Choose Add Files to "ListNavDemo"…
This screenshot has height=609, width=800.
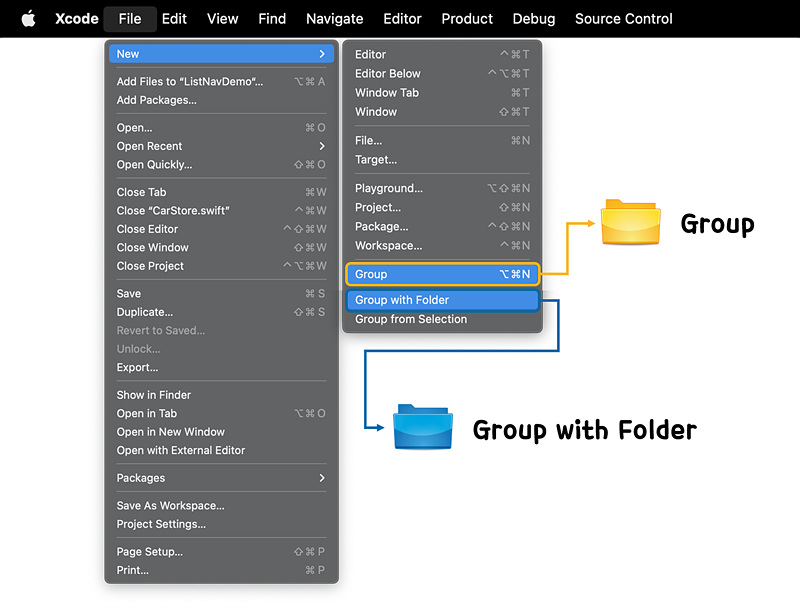click(221, 82)
